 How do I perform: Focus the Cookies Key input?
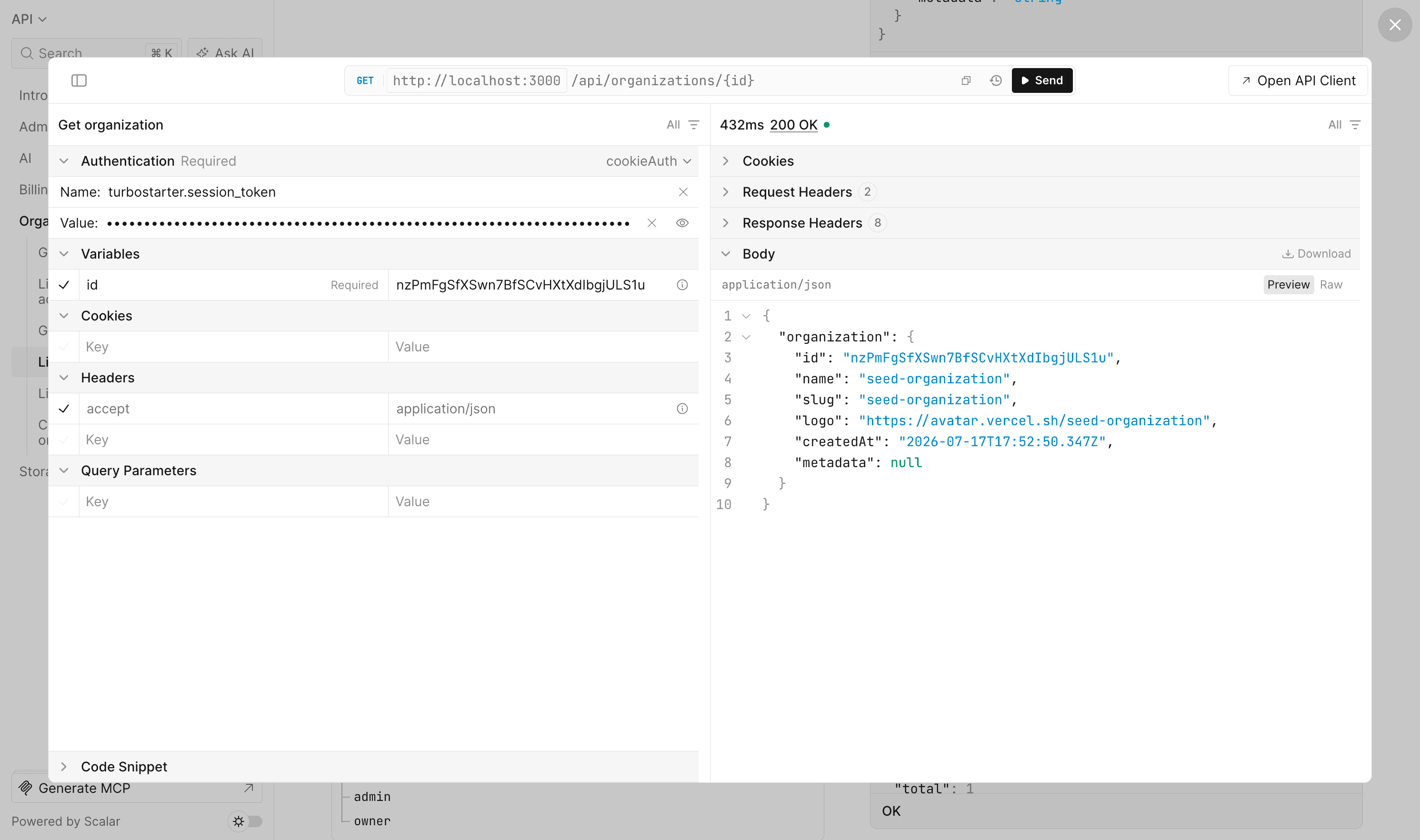pyautogui.click(x=234, y=347)
